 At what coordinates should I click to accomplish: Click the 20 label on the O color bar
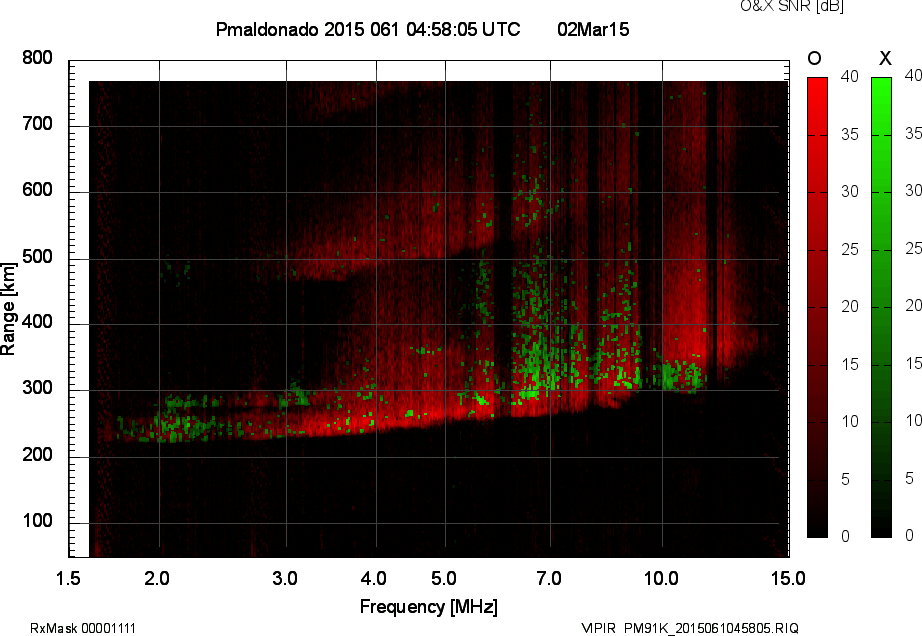tap(850, 306)
